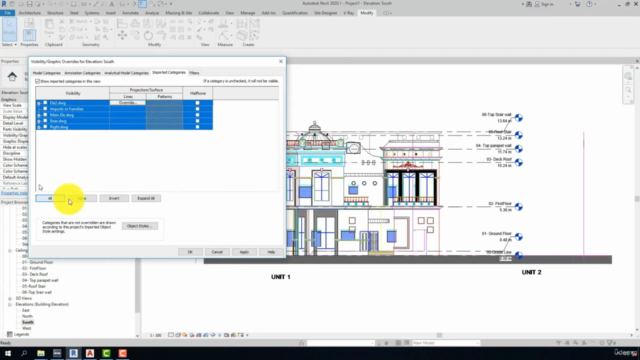Image resolution: width=640 pixels, height=360 pixels.
Task: Toggle Halftone checkbox for Main Ele.dwg
Action: [198, 115]
